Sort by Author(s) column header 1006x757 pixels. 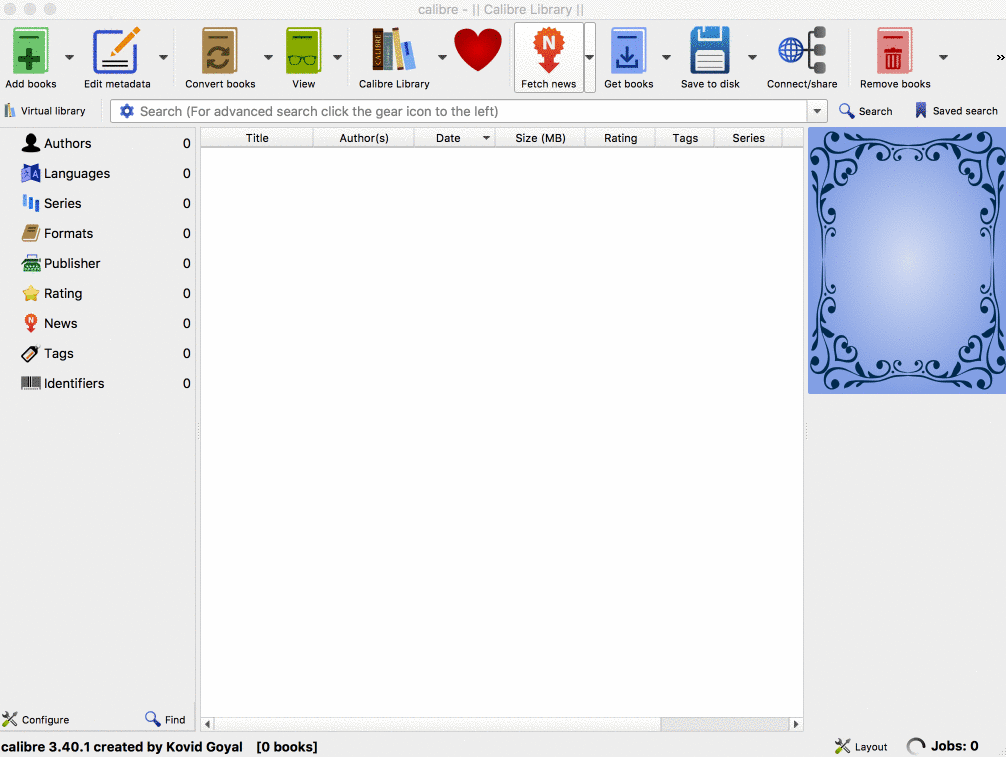tap(364, 138)
